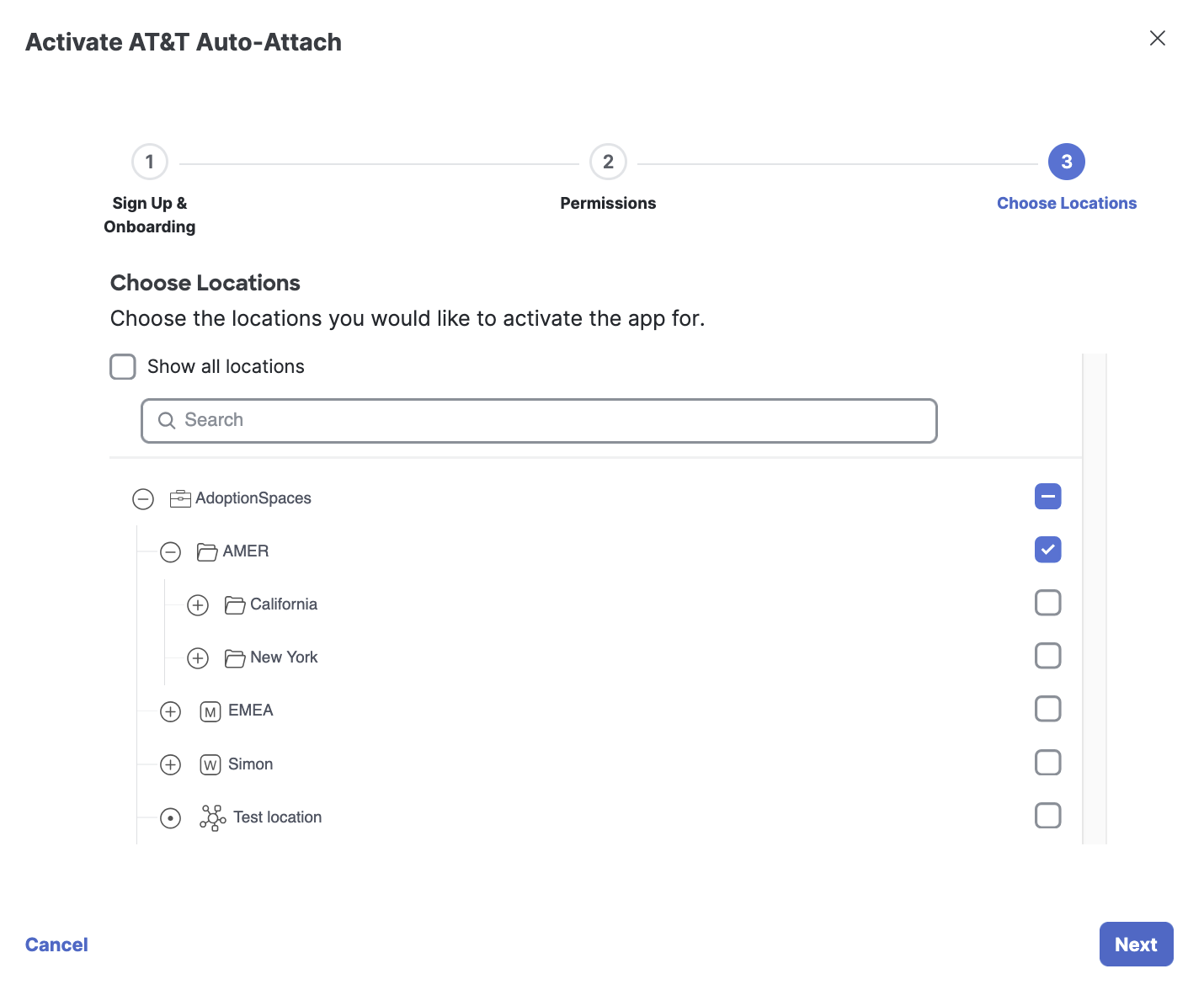Collapse the AdoptionSpaces tree node
The image size is (1204, 990).
(143, 499)
